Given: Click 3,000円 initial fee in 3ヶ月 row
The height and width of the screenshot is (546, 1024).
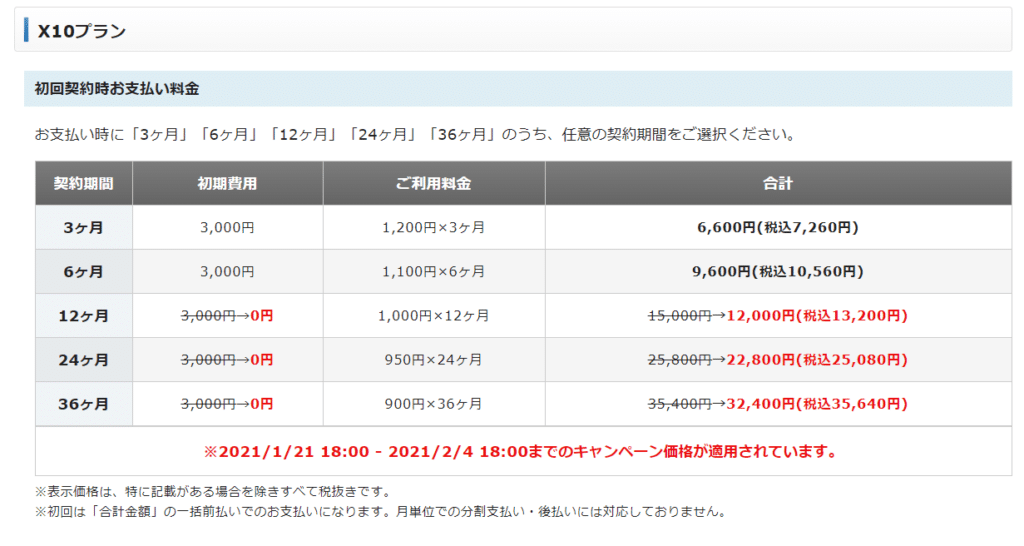Looking at the screenshot, I should tap(227, 228).
